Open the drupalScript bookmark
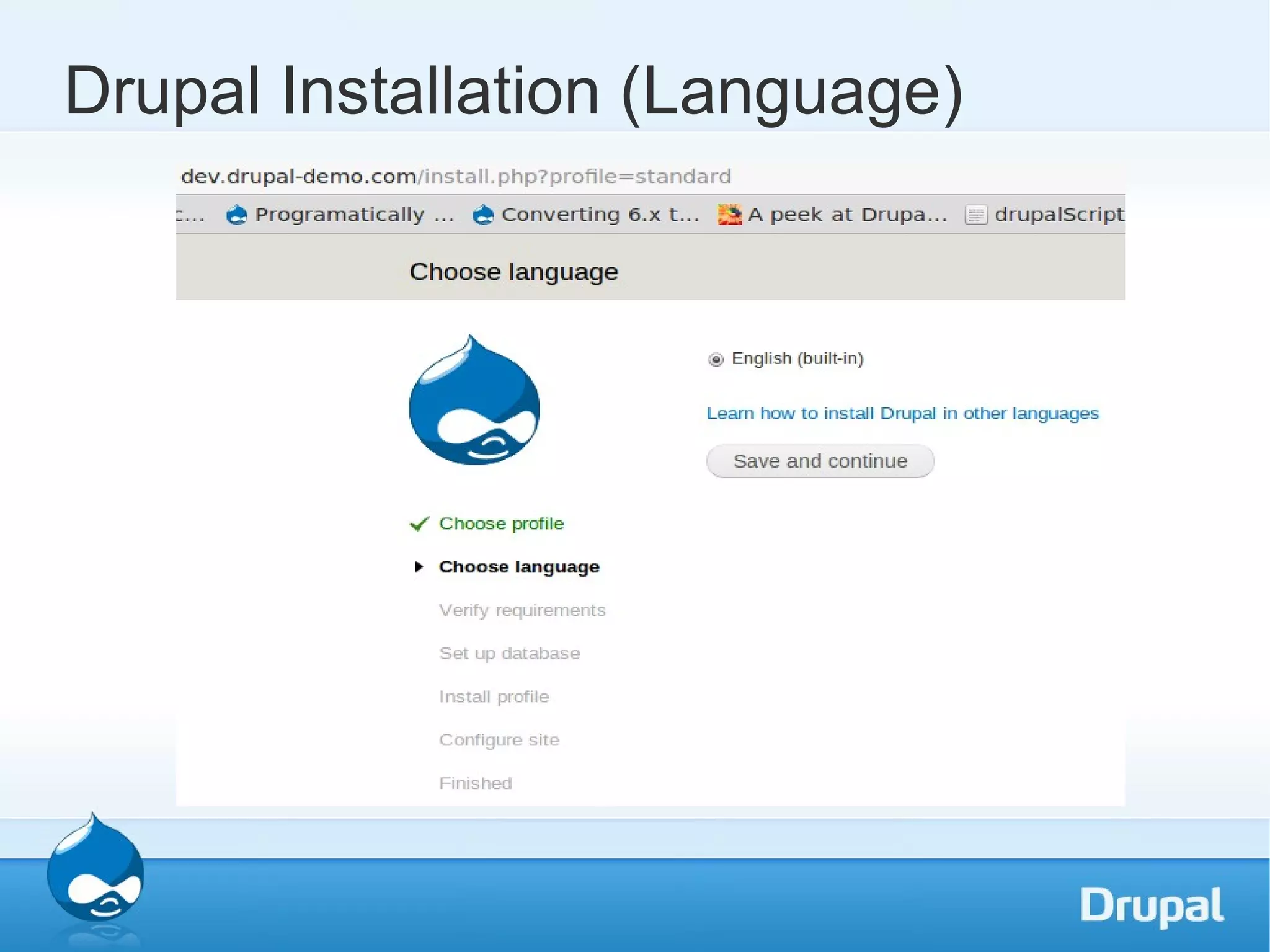Screen dimensions: 1270x952 point(1044,215)
